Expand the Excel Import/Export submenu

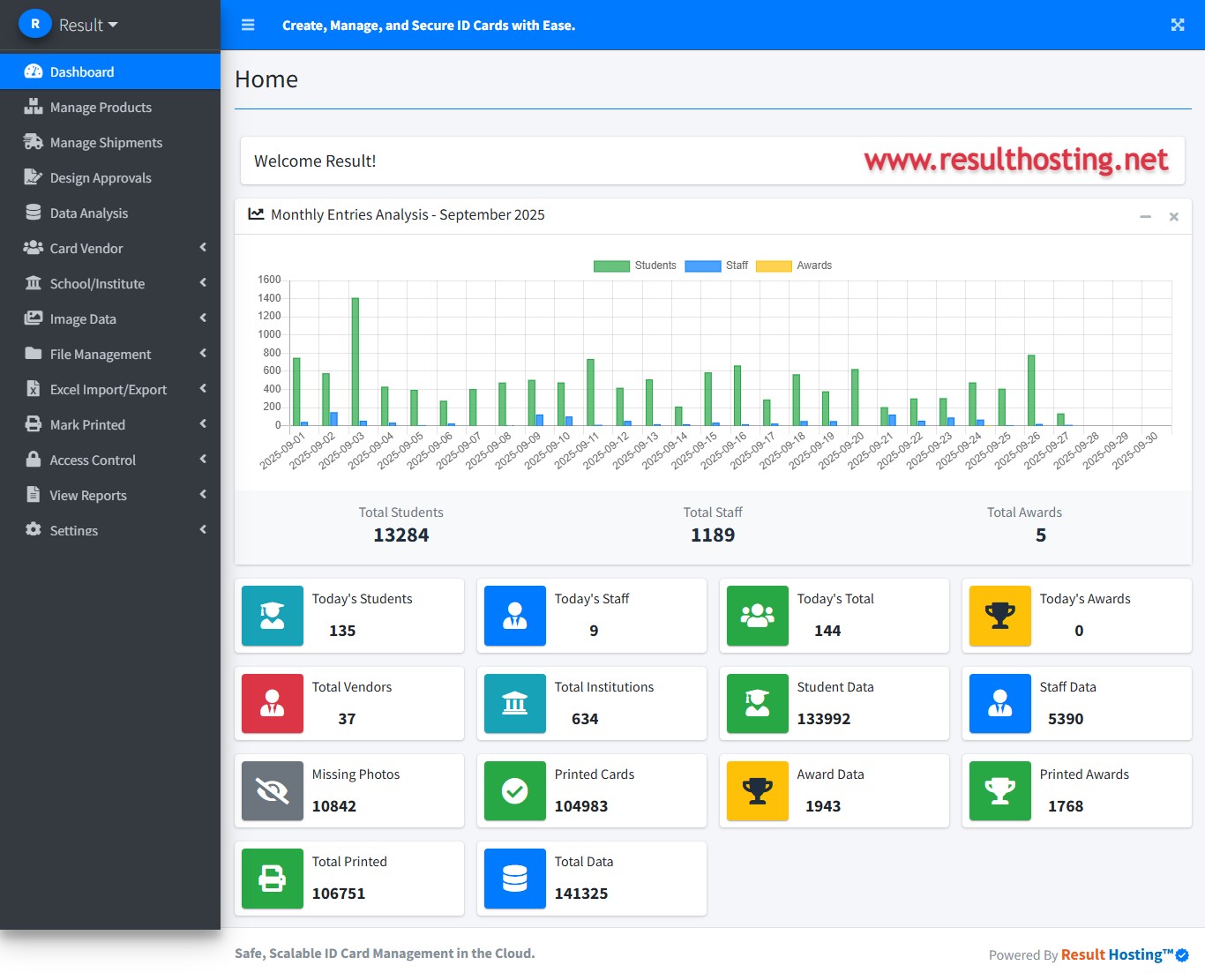coord(110,389)
